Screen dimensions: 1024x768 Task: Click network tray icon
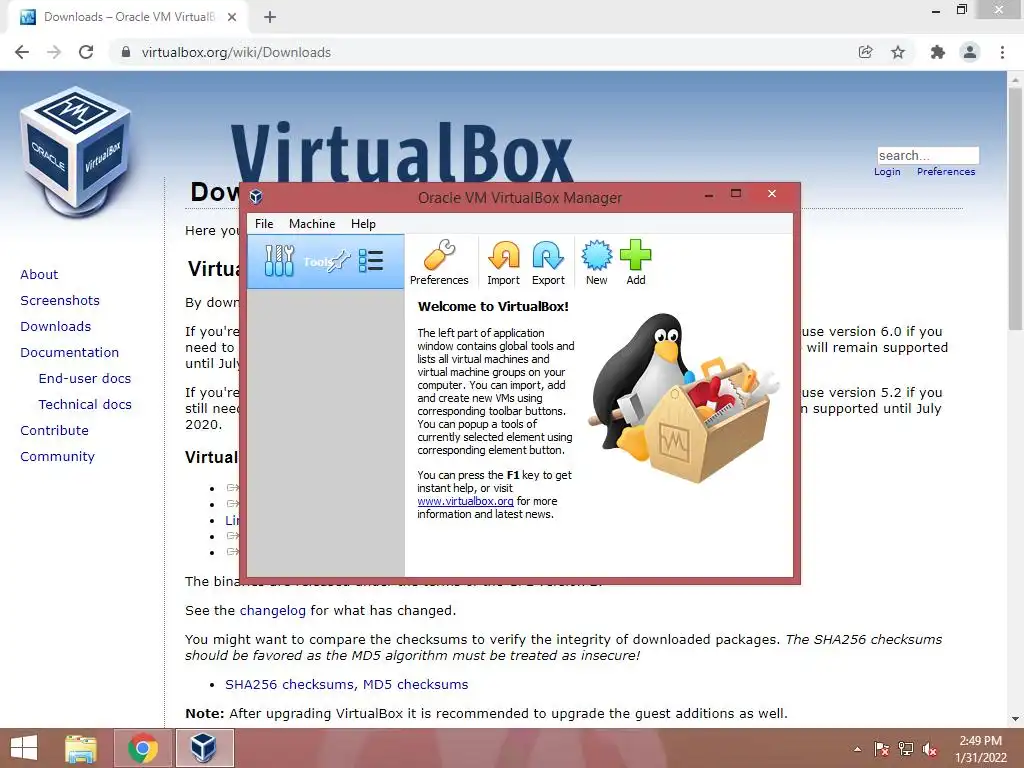point(906,749)
